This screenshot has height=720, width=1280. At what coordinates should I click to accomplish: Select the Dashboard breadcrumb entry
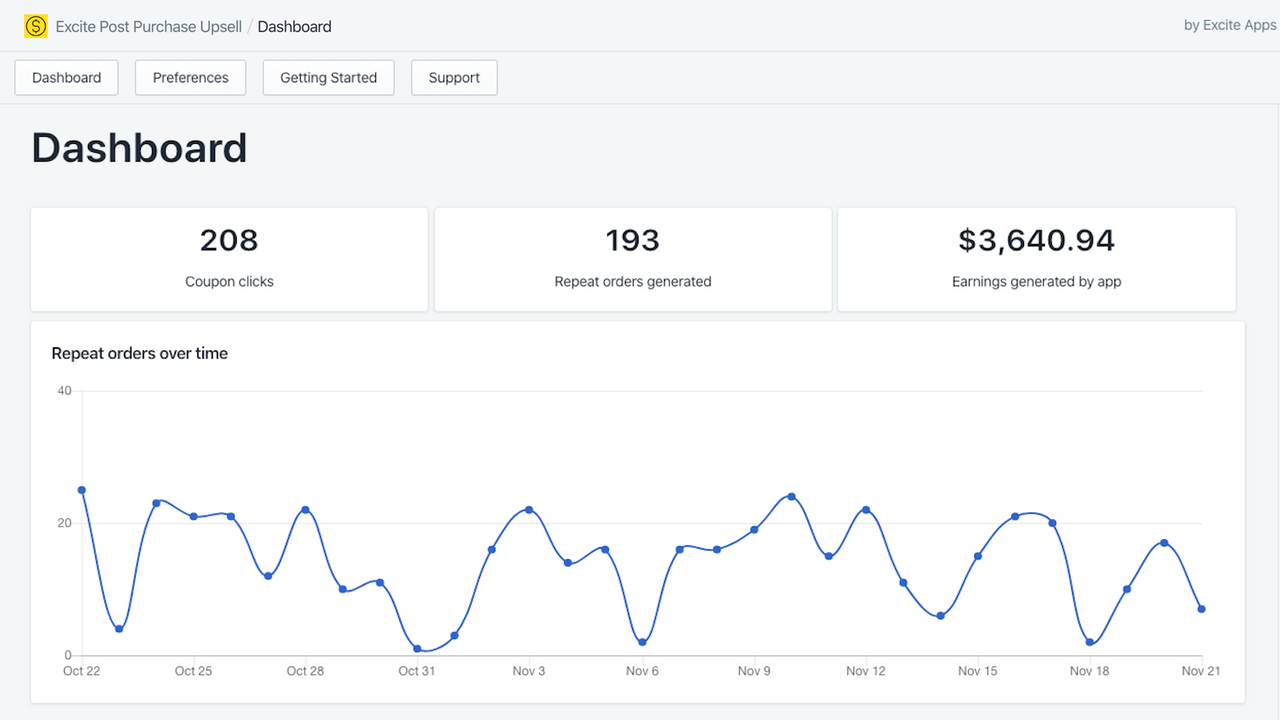coord(293,26)
